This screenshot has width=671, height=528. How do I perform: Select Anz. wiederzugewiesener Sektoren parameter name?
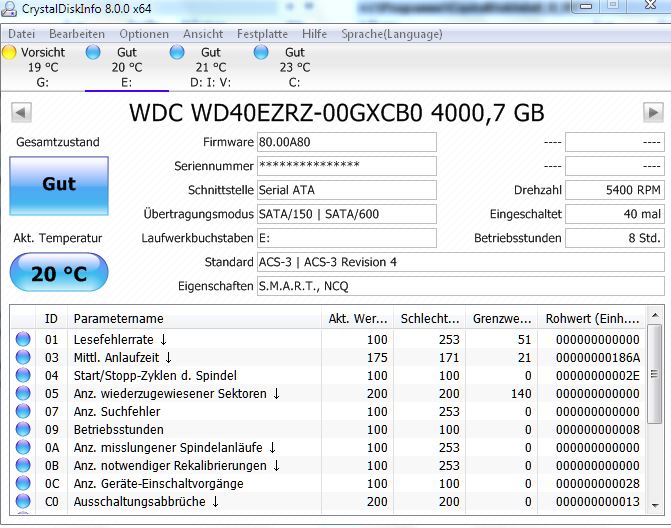pyautogui.click(x=177, y=393)
